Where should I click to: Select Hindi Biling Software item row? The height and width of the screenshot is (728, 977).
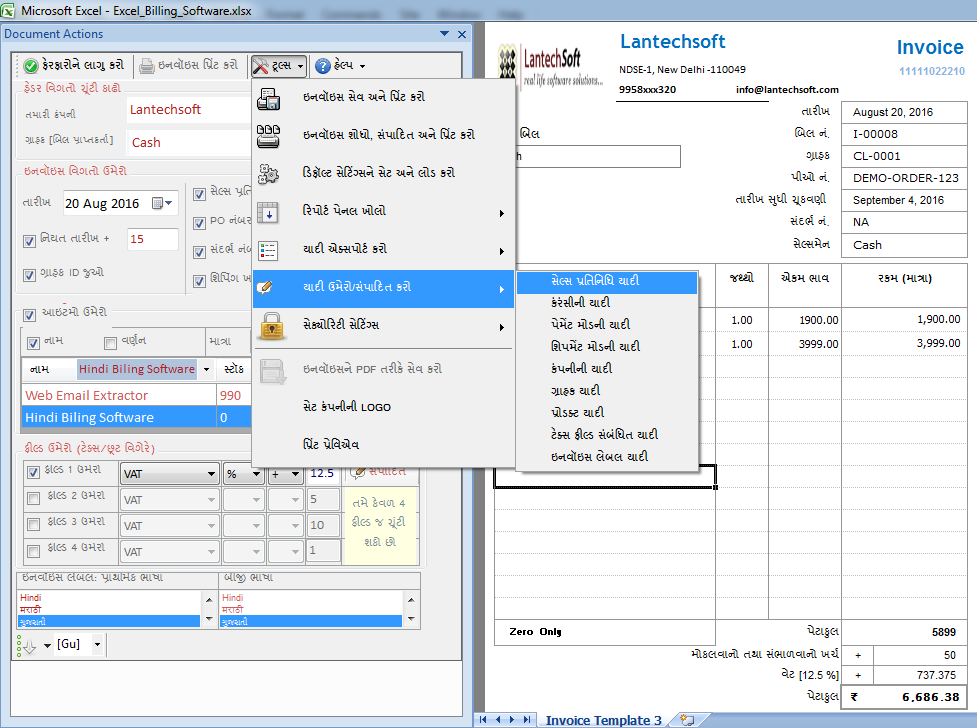coord(136,418)
